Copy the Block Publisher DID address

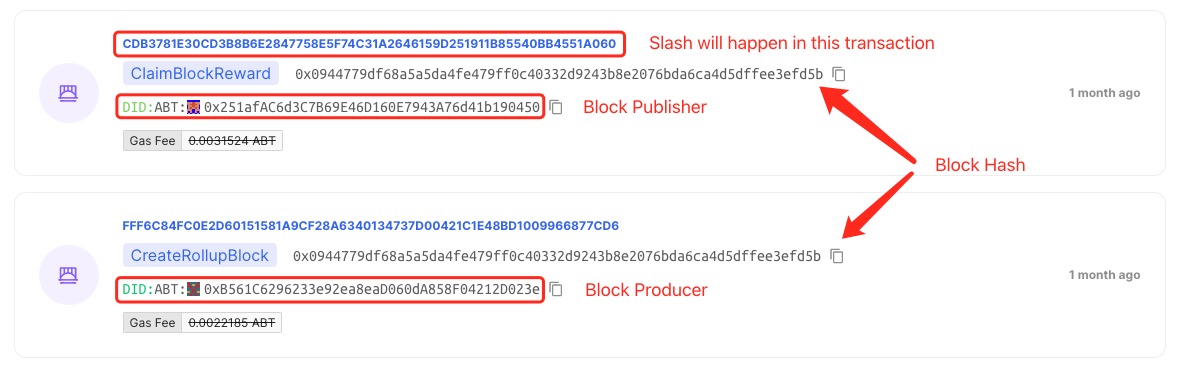click(x=556, y=108)
